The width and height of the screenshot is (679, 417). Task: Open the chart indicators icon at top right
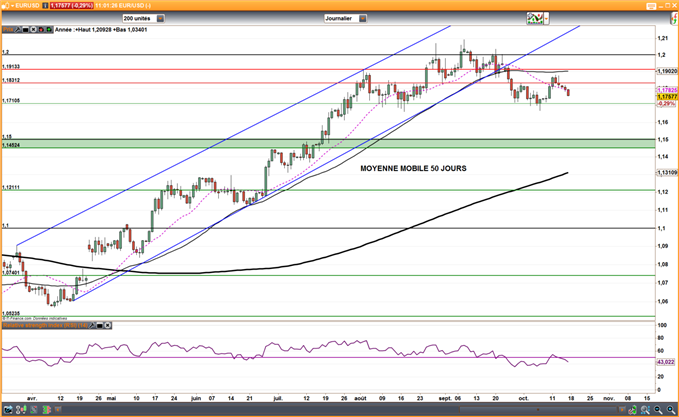(x=535, y=19)
